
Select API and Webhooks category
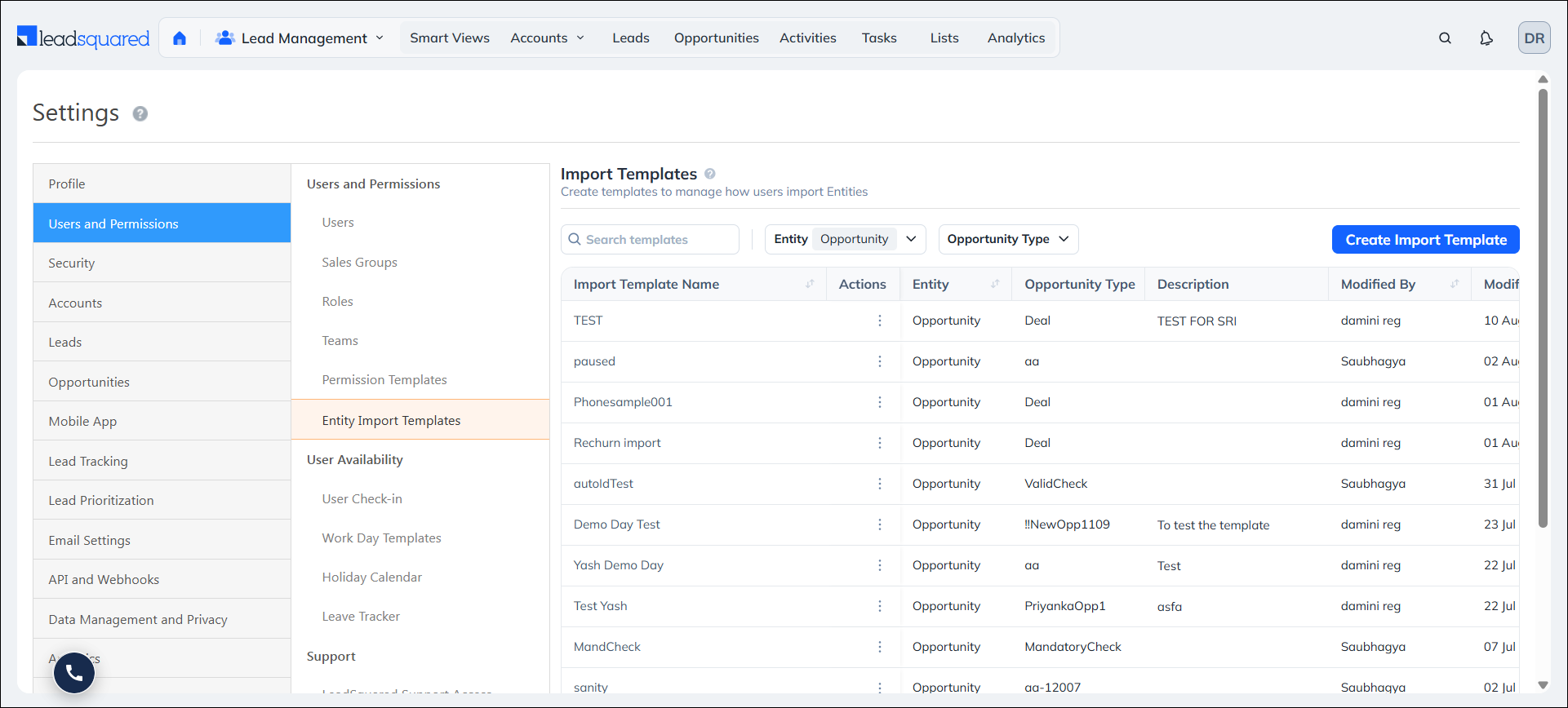click(162, 579)
